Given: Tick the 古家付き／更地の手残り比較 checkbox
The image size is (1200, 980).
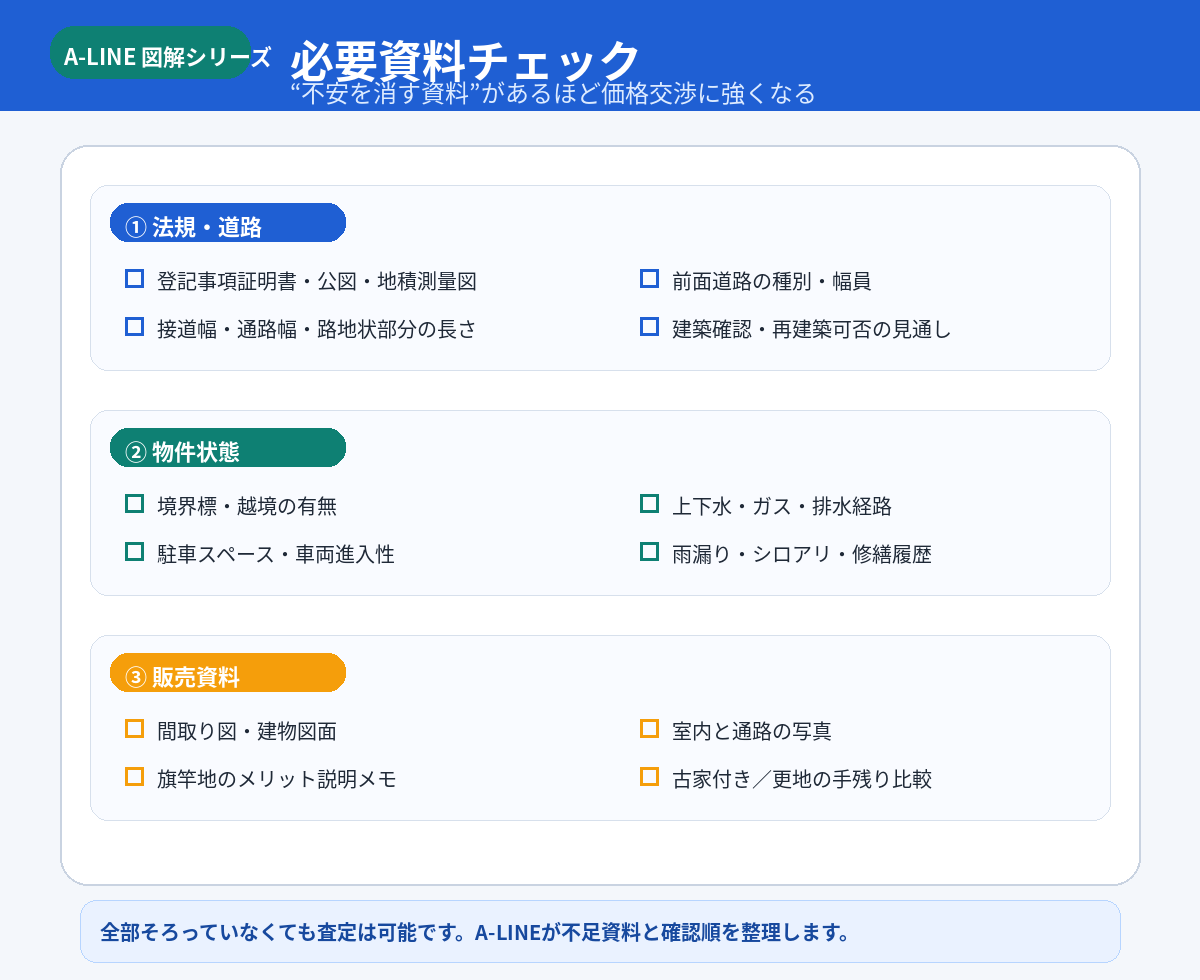Looking at the screenshot, I should coord(649,777).
